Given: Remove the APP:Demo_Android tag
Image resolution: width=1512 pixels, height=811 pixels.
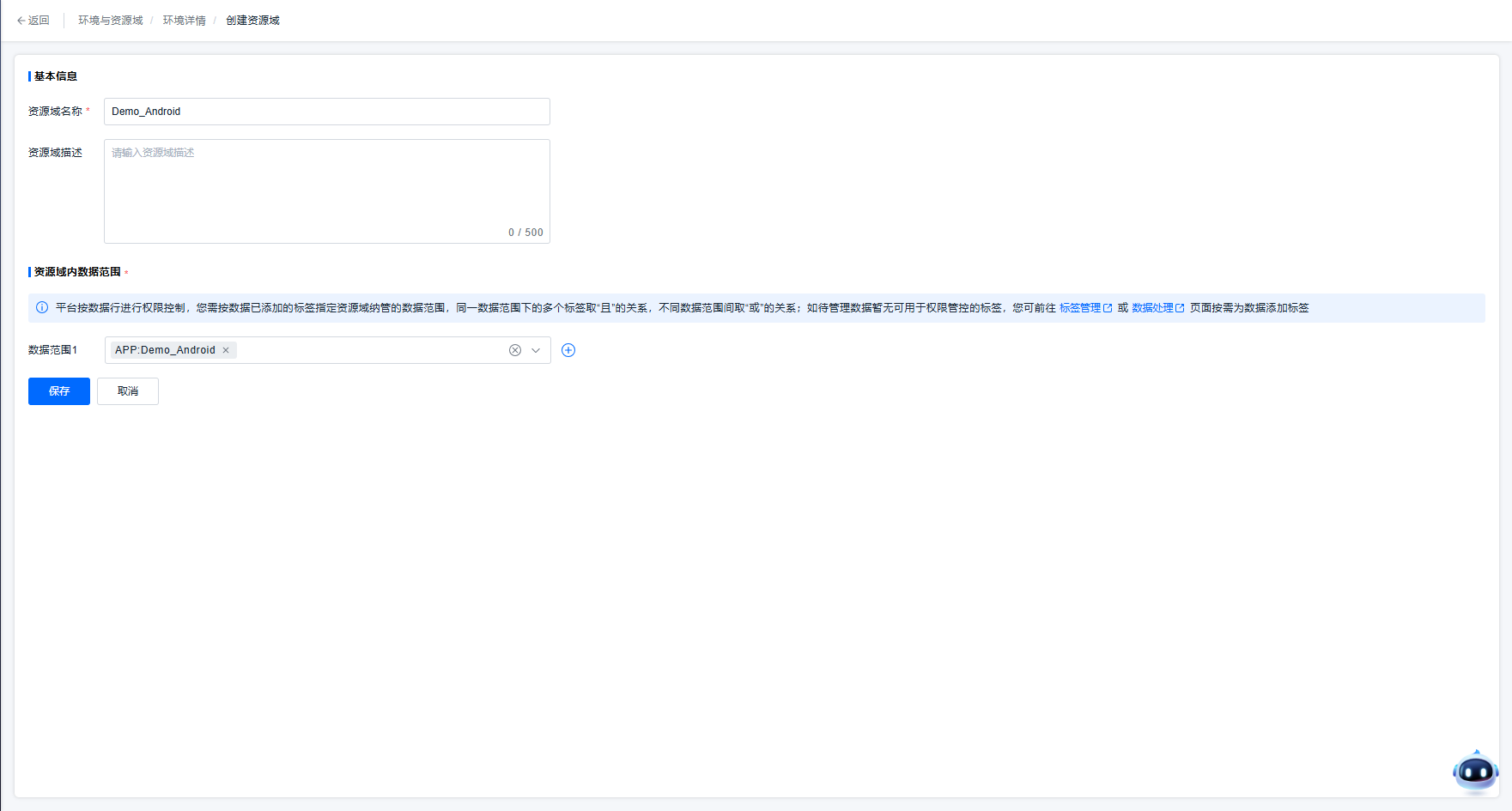Looking at the screenshot, I should [x=226, y=350].
